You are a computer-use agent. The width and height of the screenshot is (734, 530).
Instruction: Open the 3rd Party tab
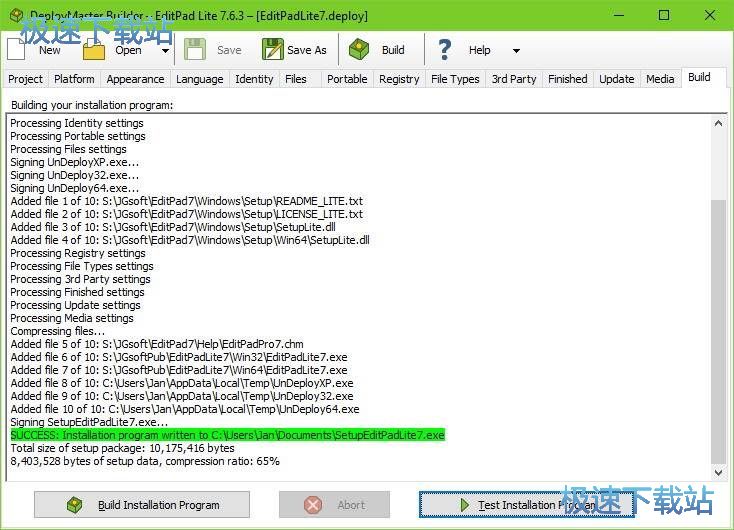point(514,79)
